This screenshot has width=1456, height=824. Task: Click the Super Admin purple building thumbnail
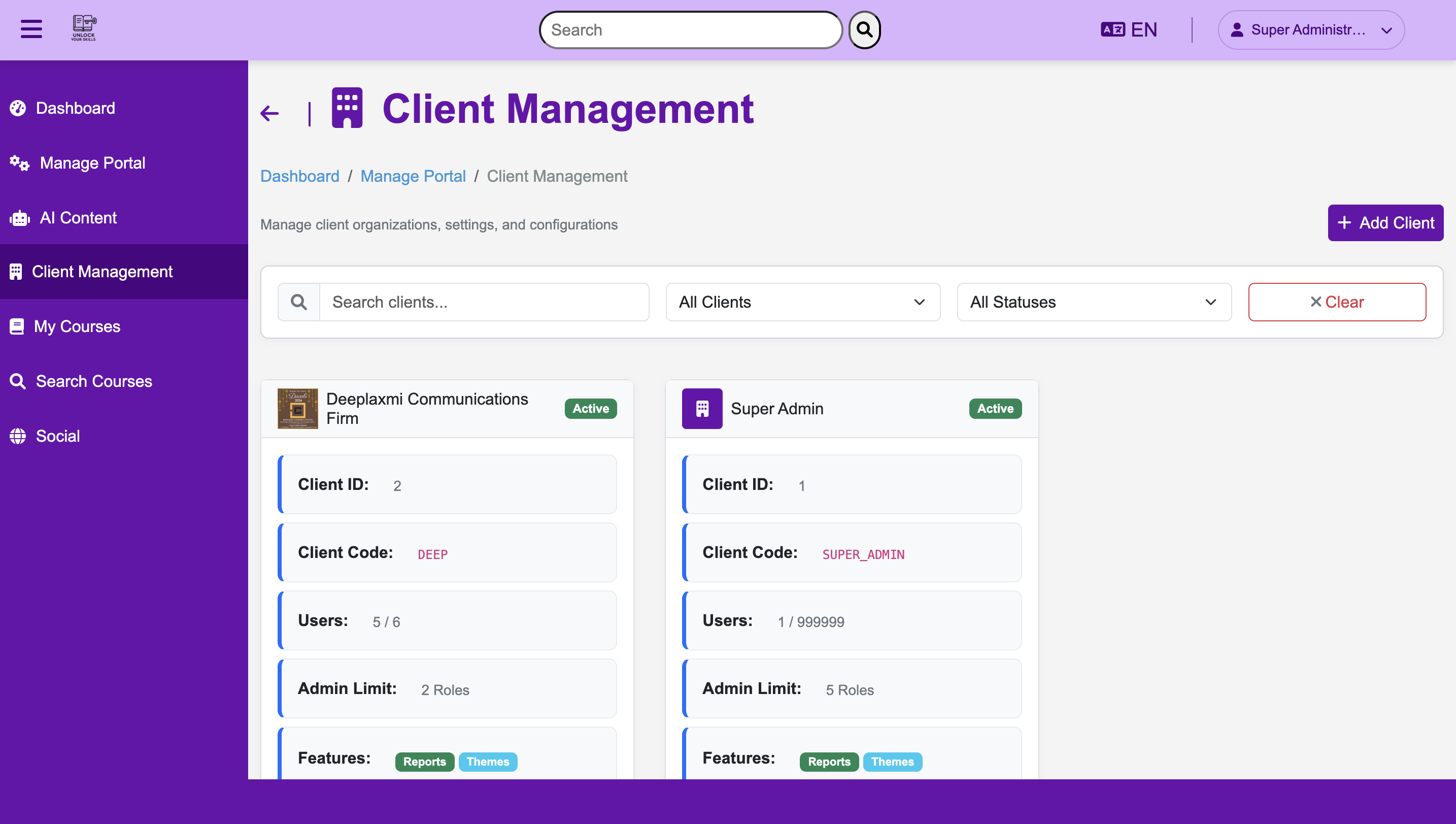pos(702,408)
